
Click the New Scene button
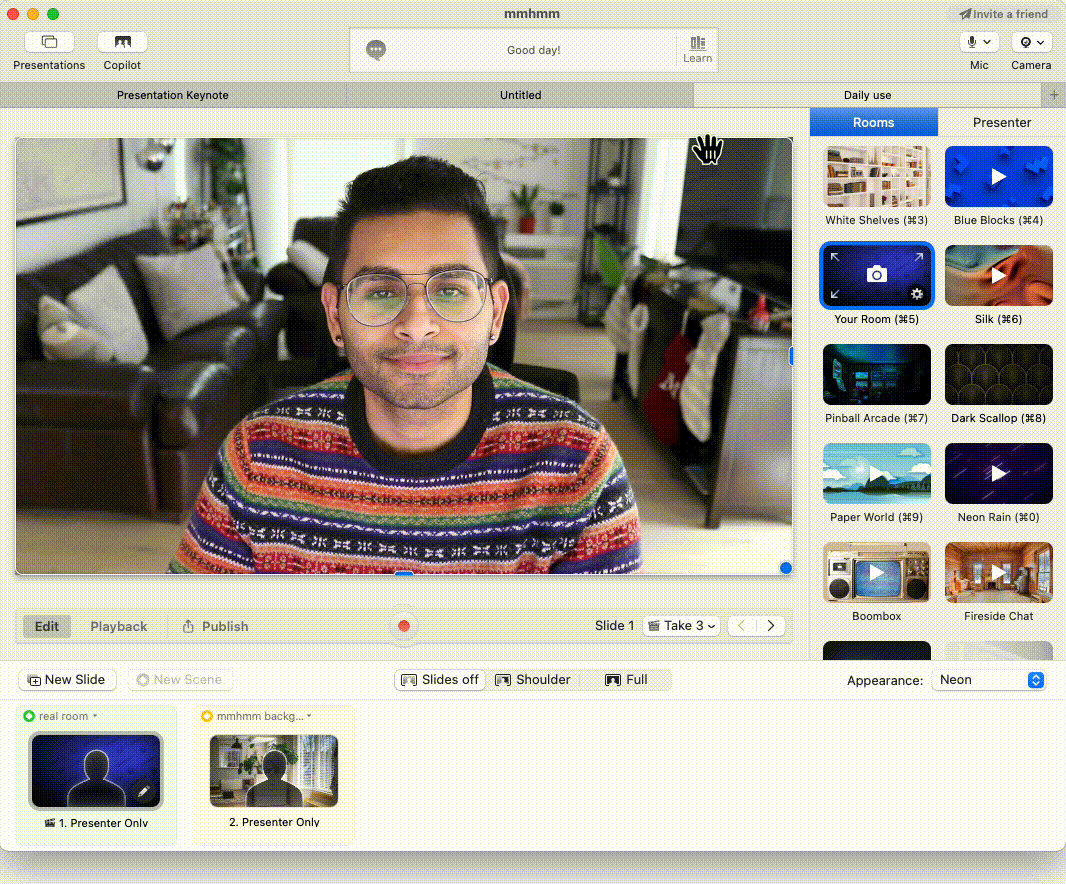pyautogui.click(x=179, y=679)
